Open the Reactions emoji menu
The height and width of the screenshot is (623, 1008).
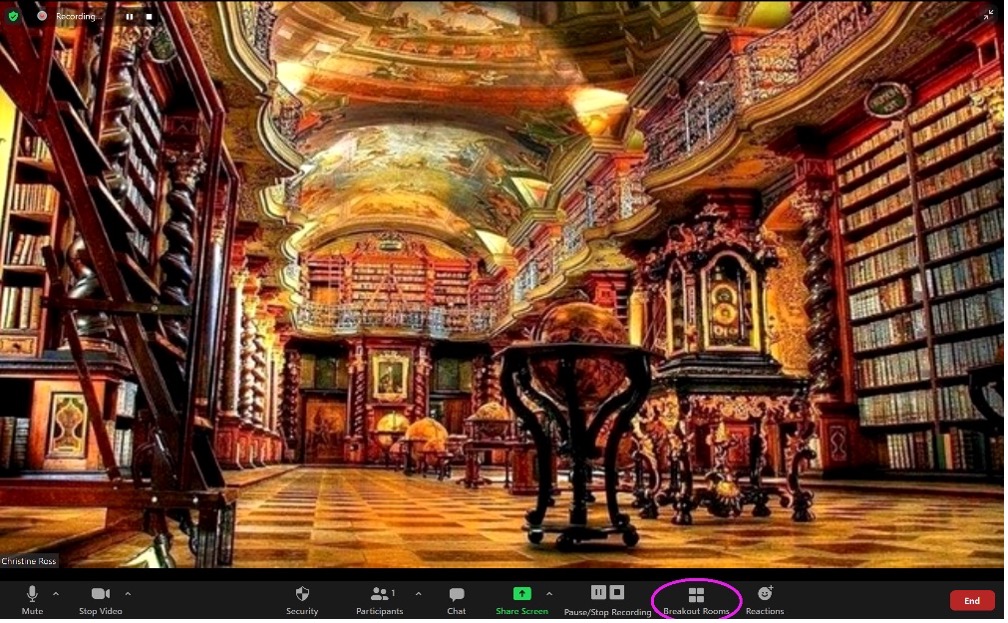pyautogui.click(x=765, y=600)
